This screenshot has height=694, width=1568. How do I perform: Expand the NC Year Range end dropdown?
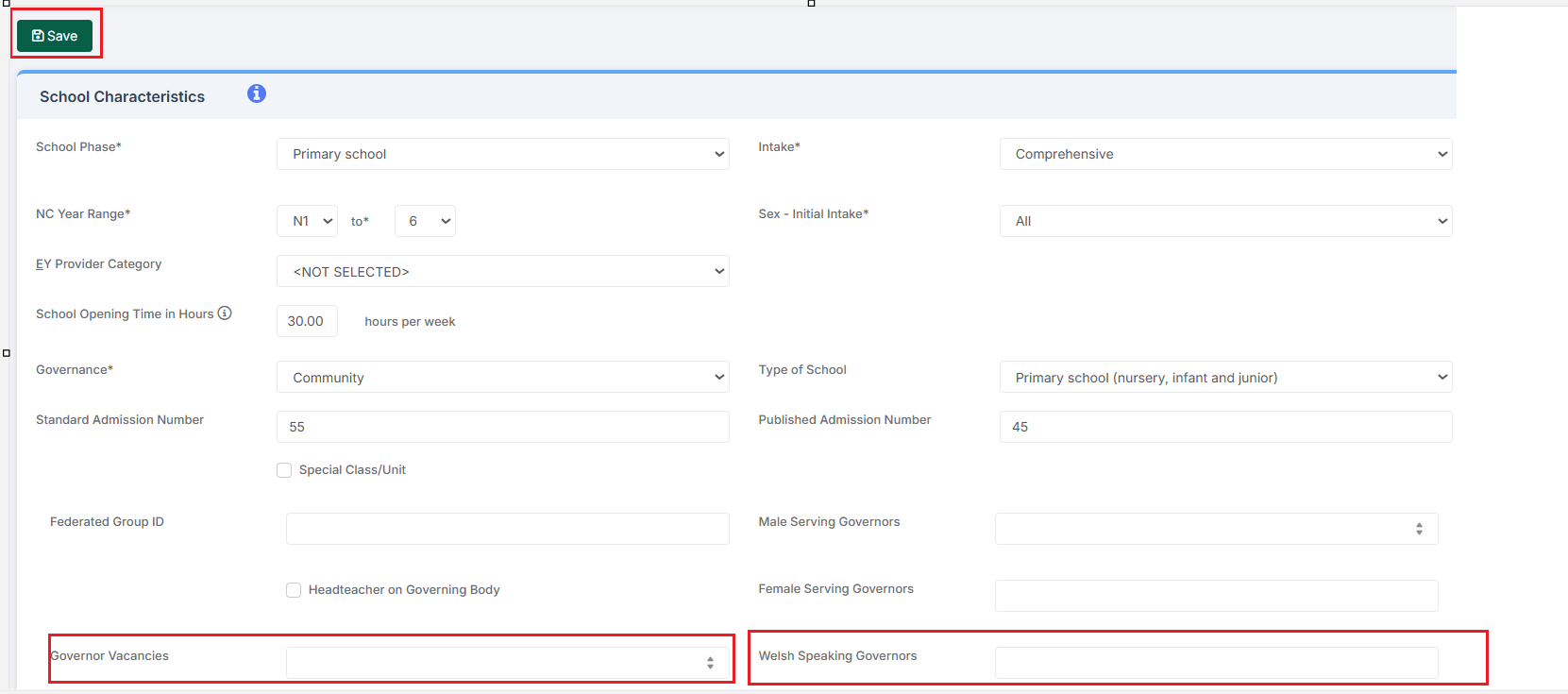(x=425, y=221)
